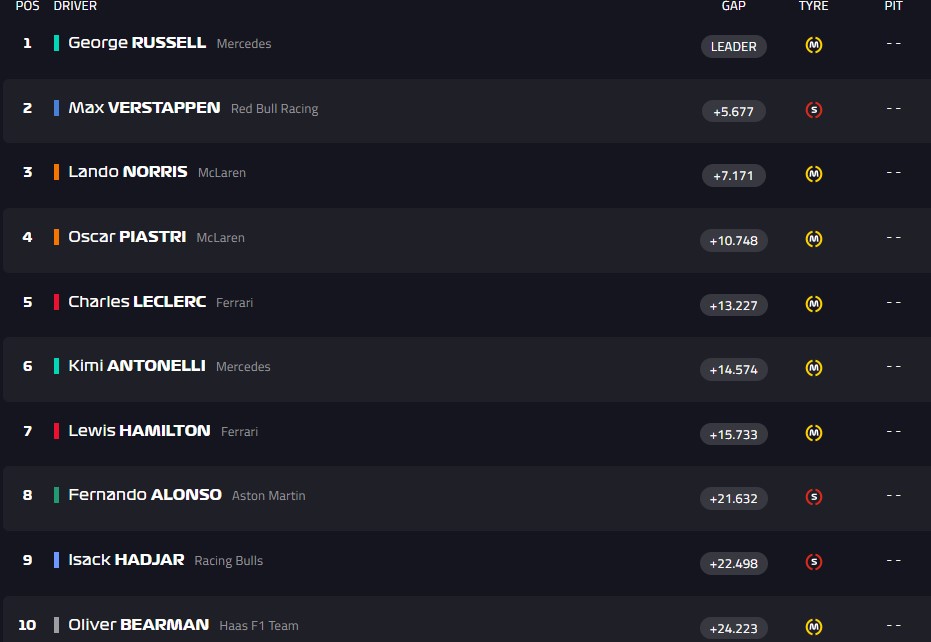The height and width of the screenshot is (642, 931).
Task: Click Fernando Alonso's soft tyre icon
Action: 814,497
